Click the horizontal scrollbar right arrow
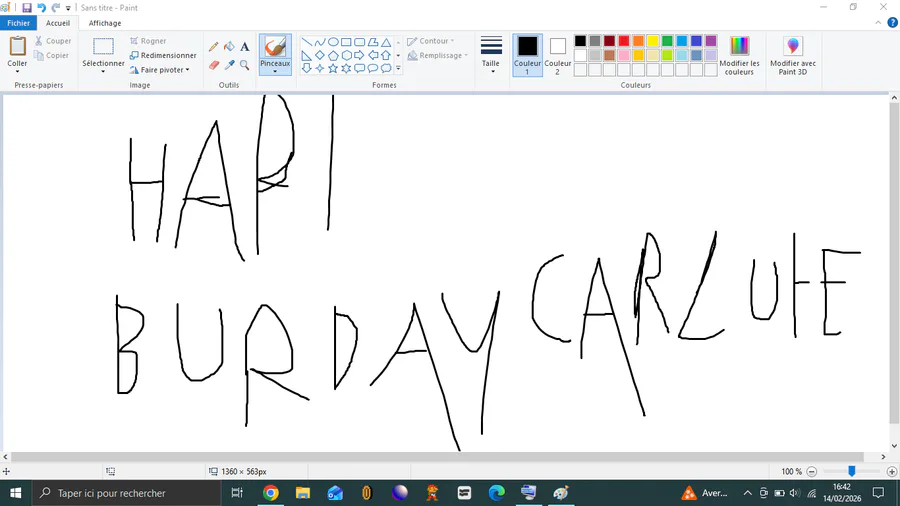 click(x=883, y=457)
